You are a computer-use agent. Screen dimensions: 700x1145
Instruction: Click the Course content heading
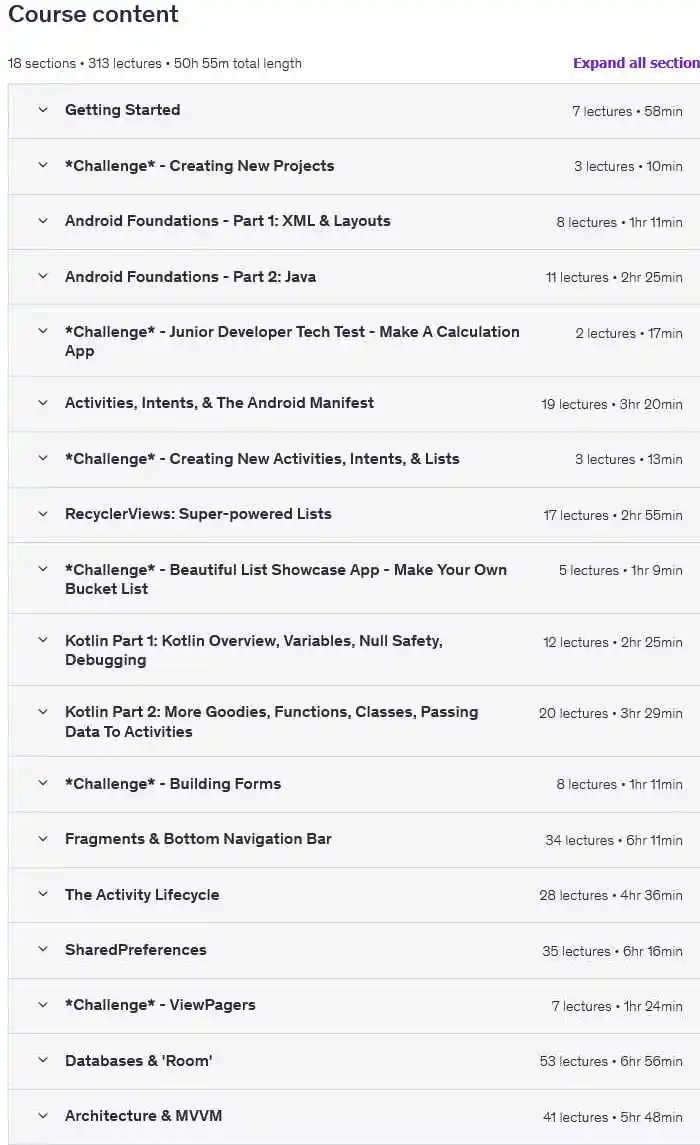tap(93, 15)
